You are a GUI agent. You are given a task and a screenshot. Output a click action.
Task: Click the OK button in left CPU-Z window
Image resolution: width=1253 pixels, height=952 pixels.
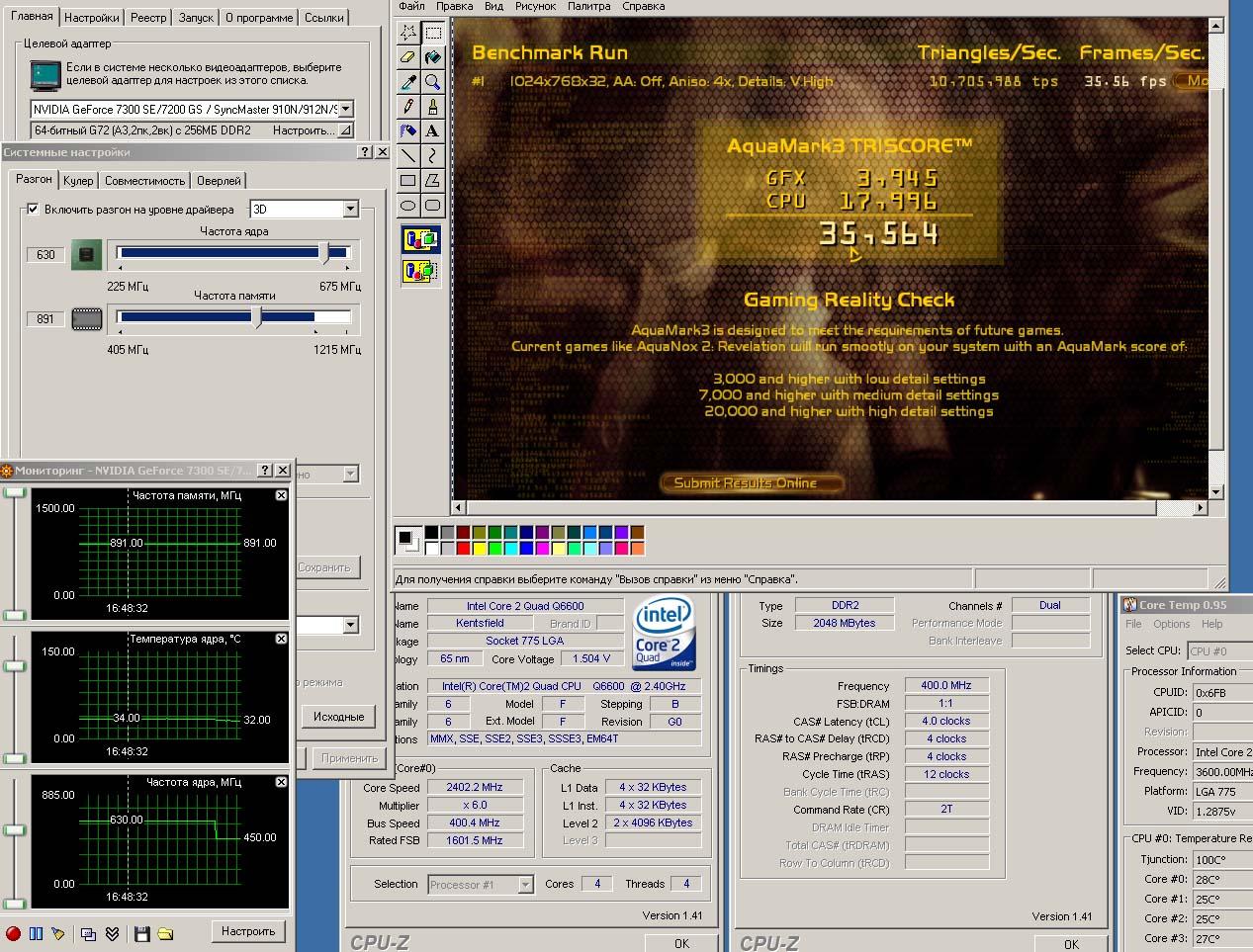click(681, 944)
